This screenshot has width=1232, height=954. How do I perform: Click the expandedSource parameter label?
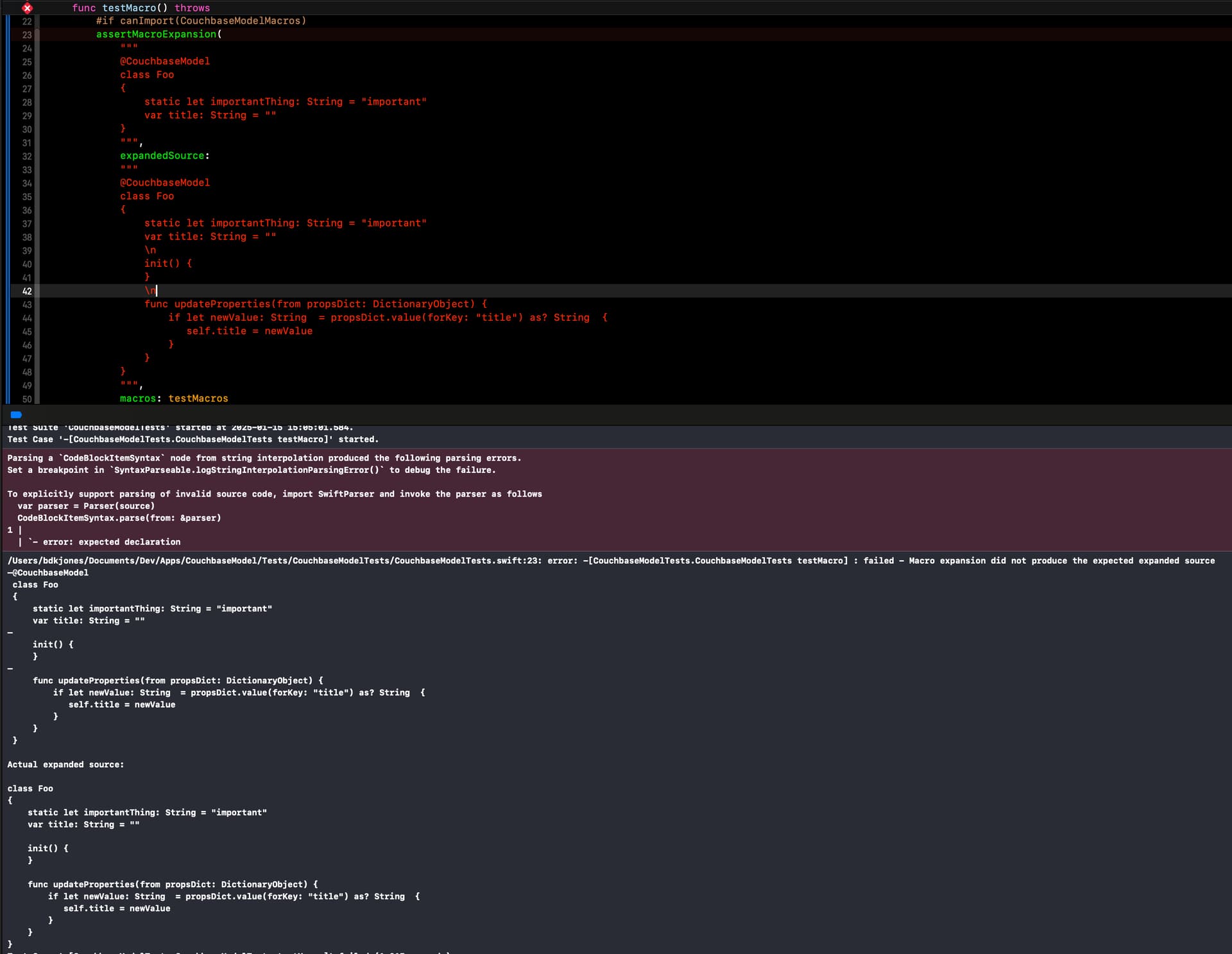(162, 156)
